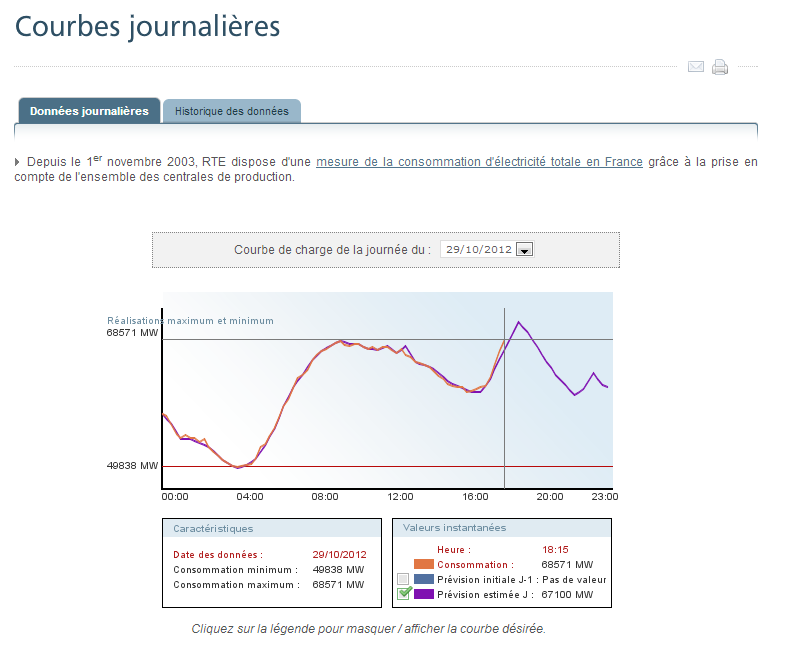
Task: Open the consommation d'électricité totale link
Action: pos(479,162)
